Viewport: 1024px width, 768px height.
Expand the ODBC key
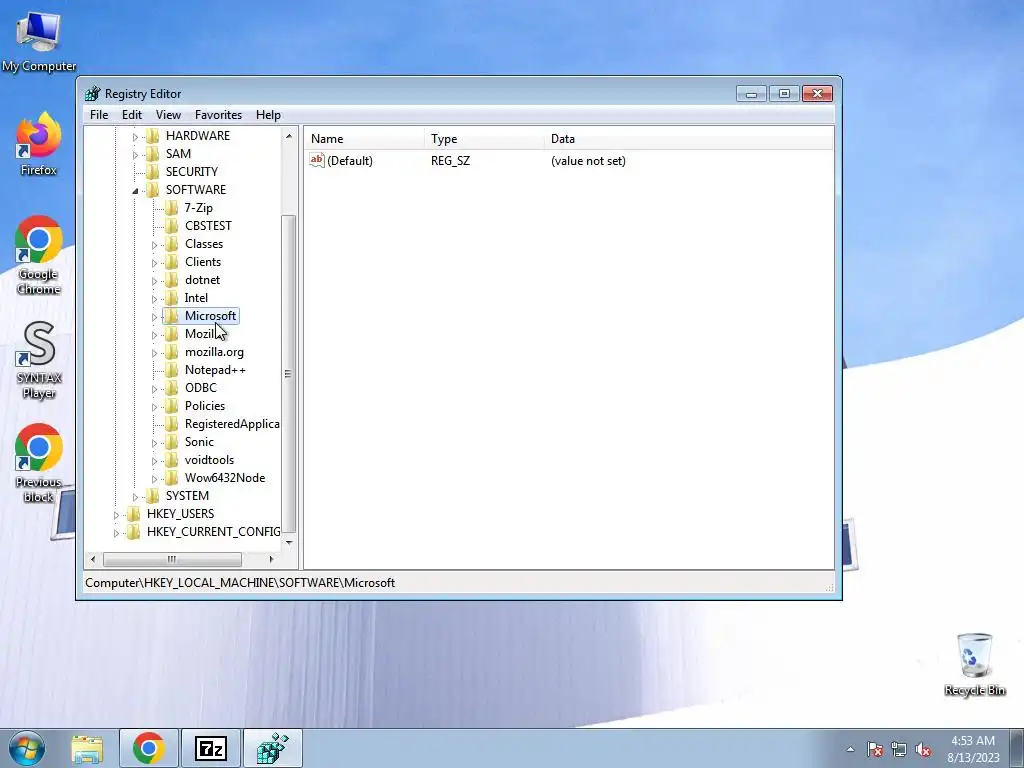point(154,389)
